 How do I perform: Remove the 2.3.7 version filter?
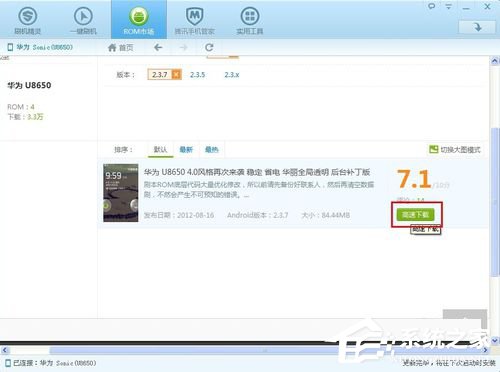[176, 74]
